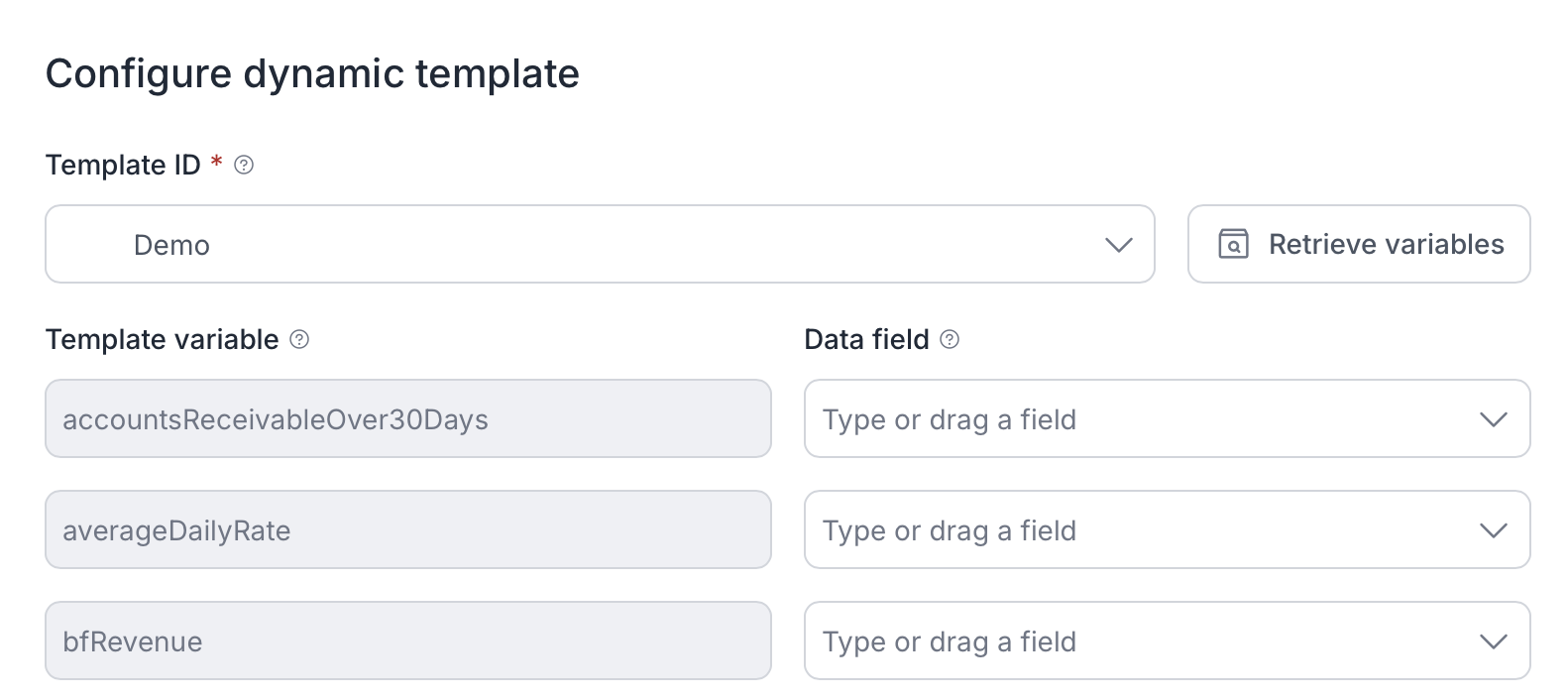Focus data field placeholder text beside accountsReceivableOver30Days
The image size is (1568, 698).
949,419
